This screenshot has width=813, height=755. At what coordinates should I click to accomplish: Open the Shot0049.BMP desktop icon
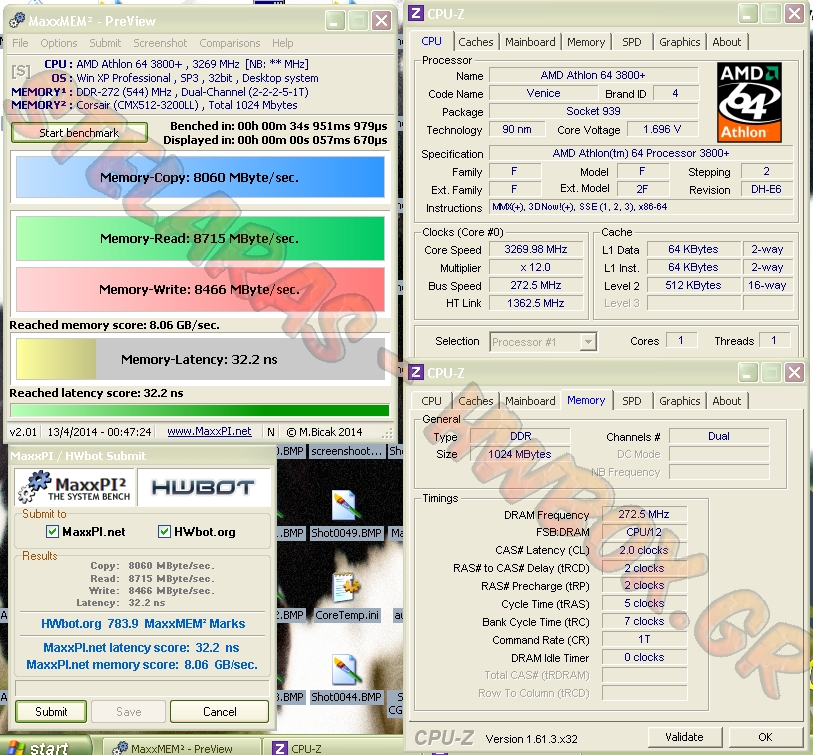(345, 515)
